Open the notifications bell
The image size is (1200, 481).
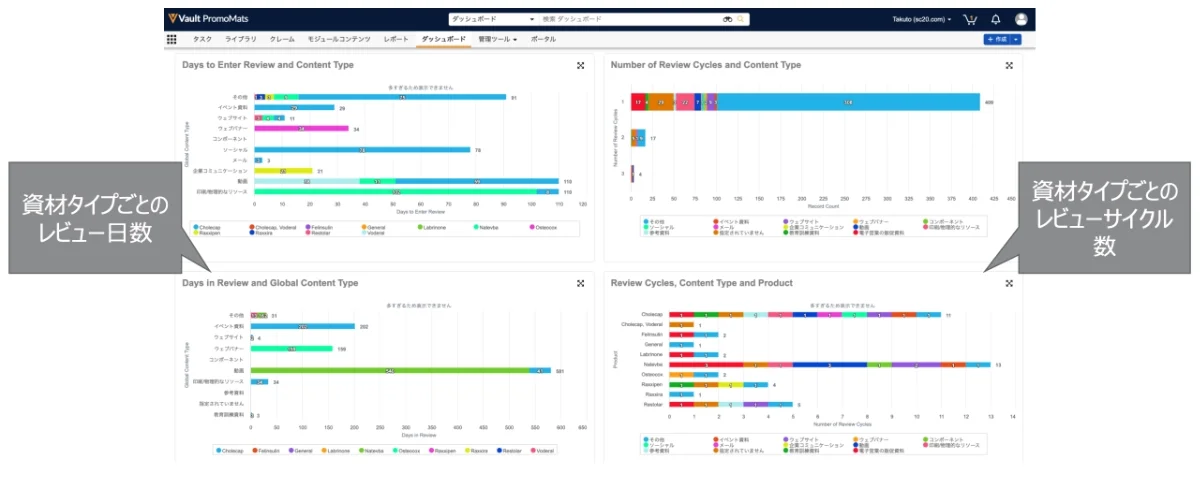[x=995, y=19]
